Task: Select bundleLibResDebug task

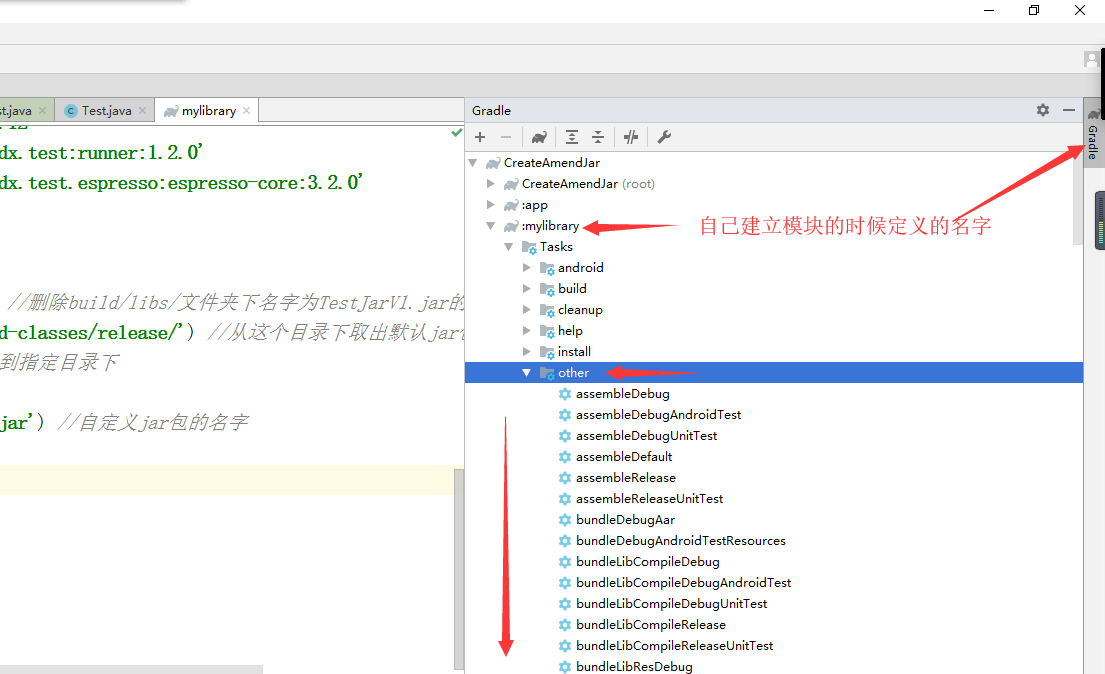Action: click(x=634, y=667)
